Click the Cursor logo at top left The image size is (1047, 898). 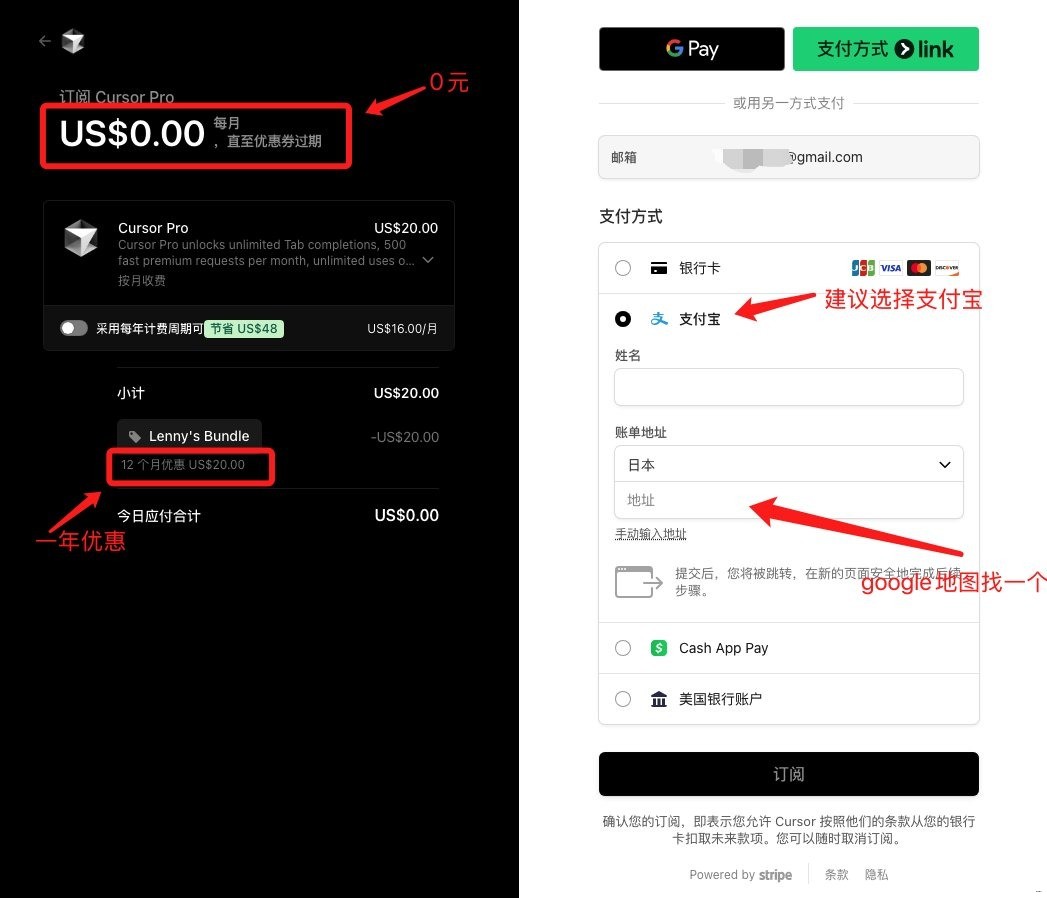73,41
